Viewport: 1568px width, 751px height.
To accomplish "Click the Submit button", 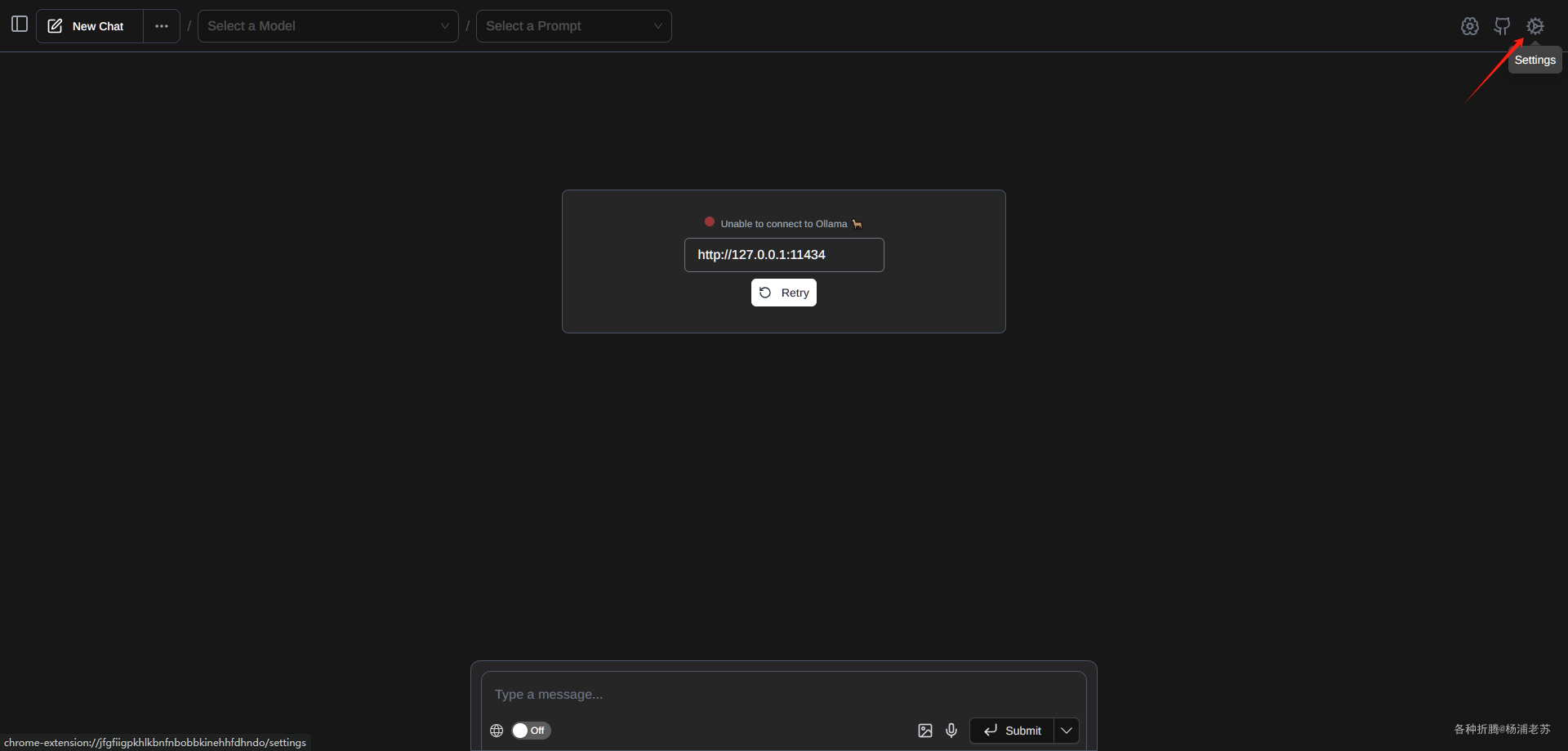I will 1012,731.
